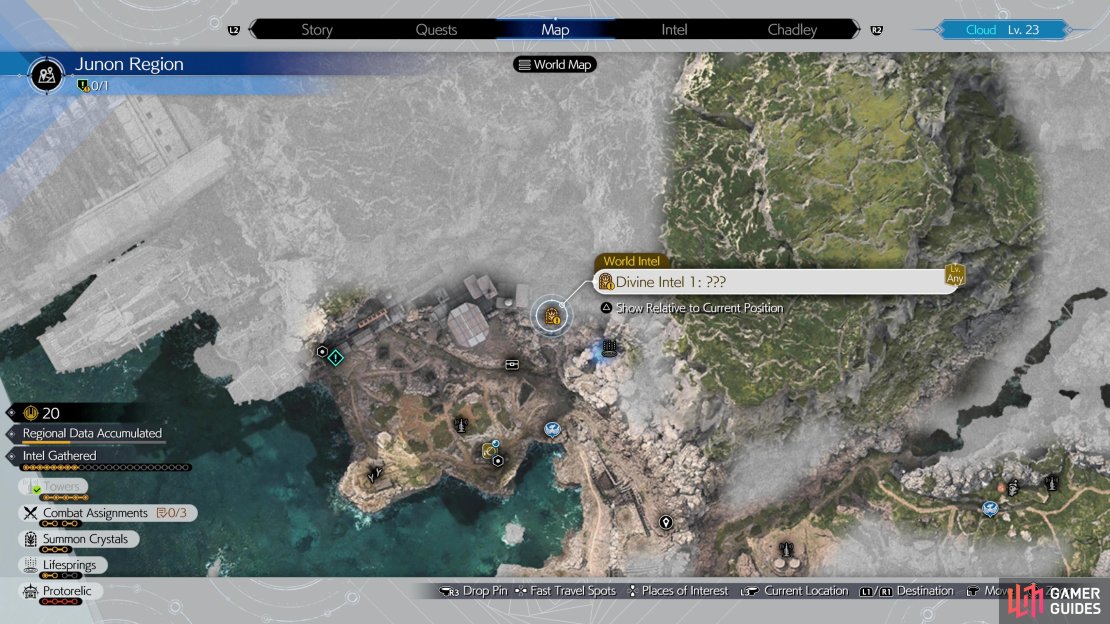The width and height of the screenshot is (1110, 624).
Task: Click the Intel Gathered progress bar
Action: 106,467
